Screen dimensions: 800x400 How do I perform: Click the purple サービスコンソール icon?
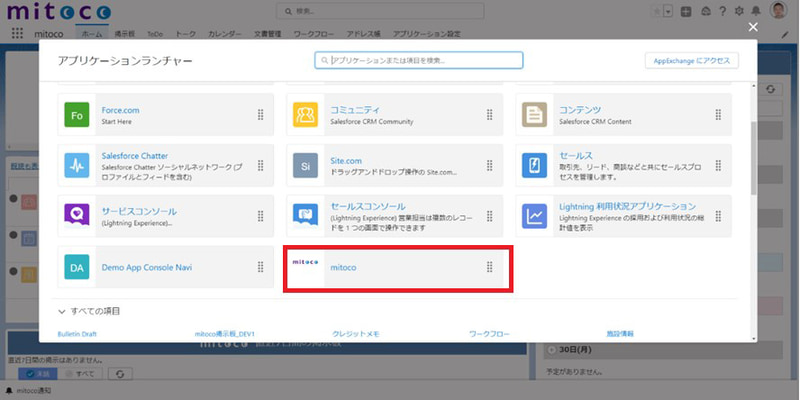77,216
